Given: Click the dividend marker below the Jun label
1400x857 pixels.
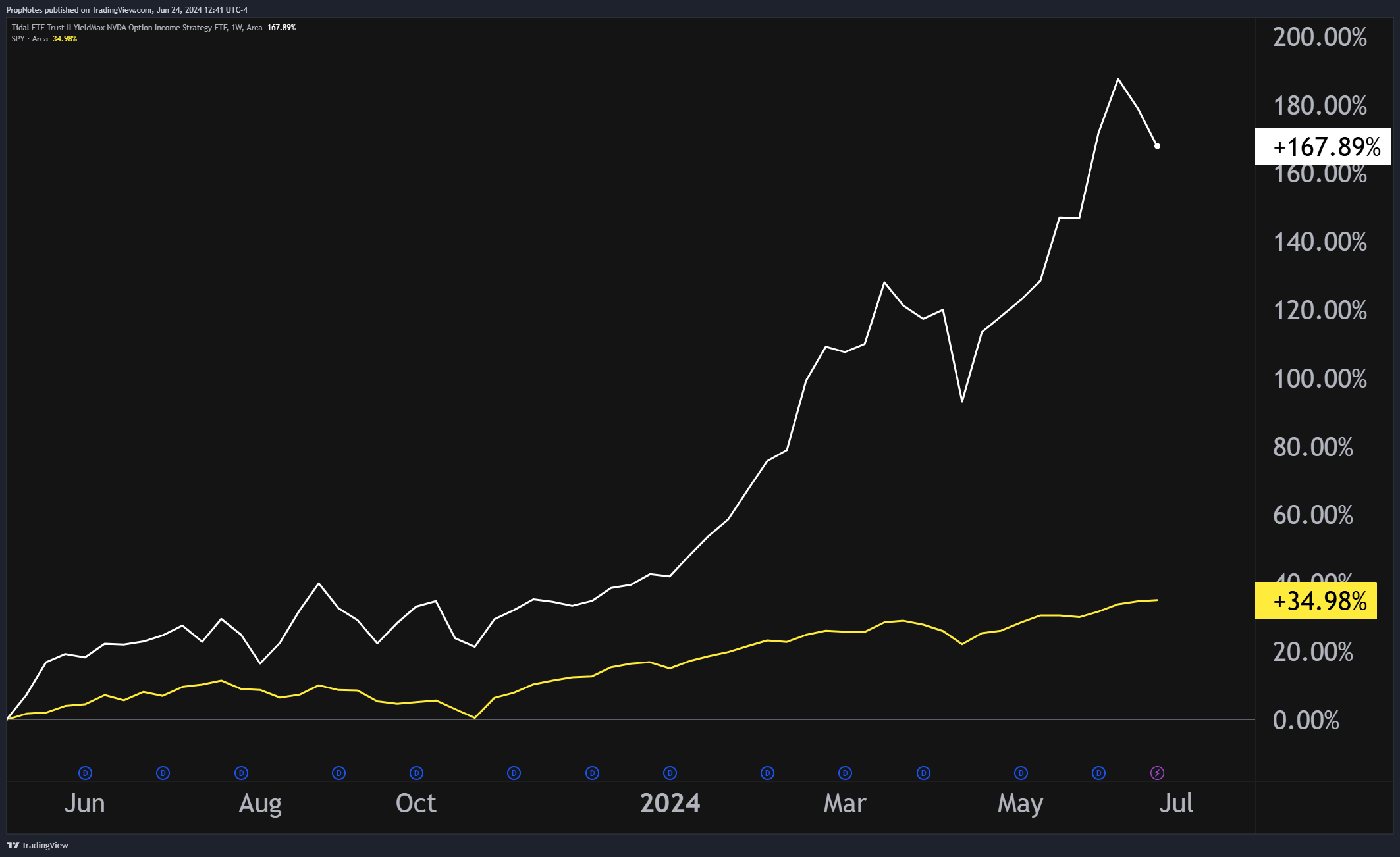Looking at the screenshot, I should (x=84, y=773).
